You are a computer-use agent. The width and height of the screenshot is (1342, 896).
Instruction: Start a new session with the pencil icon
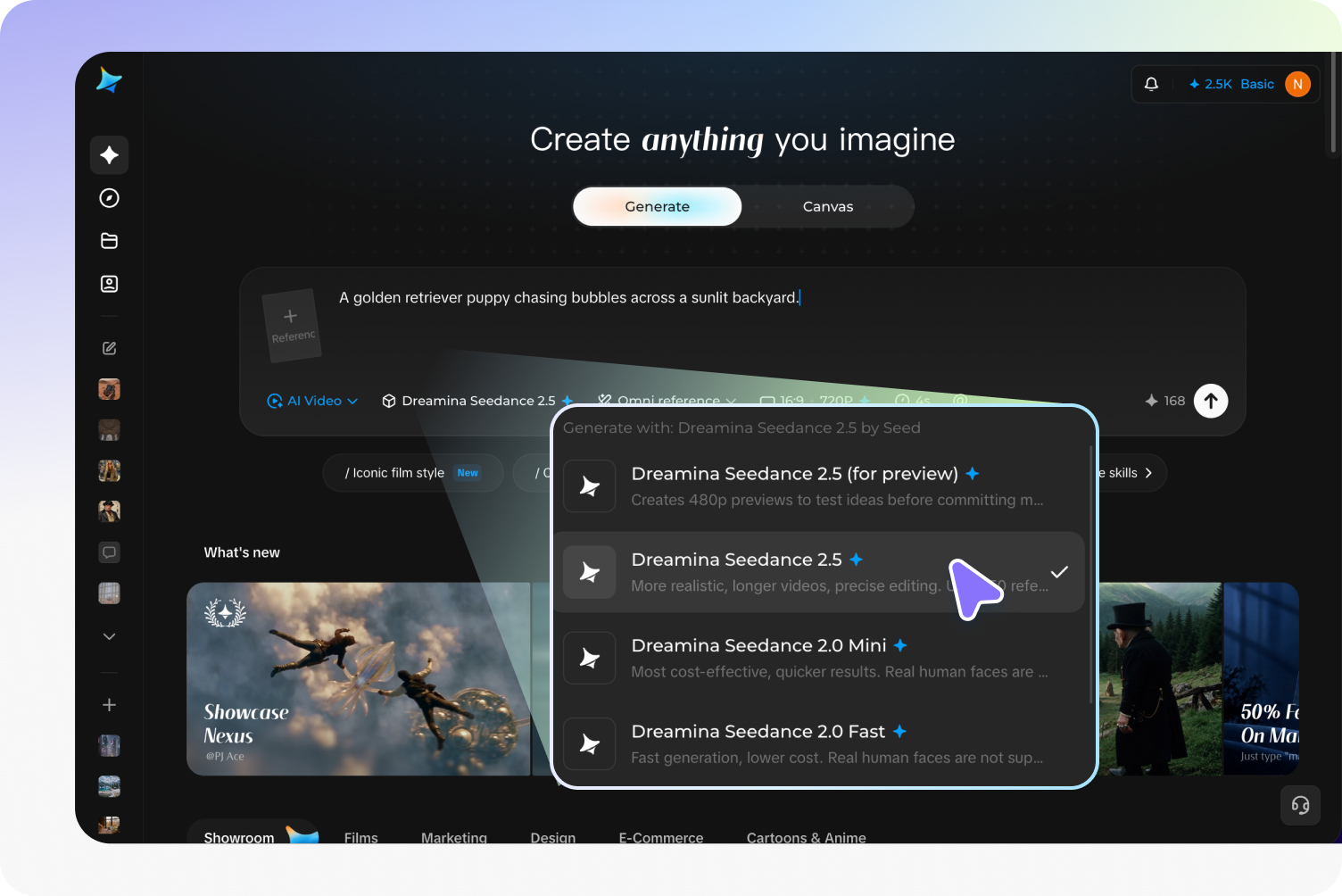(109, 348)
